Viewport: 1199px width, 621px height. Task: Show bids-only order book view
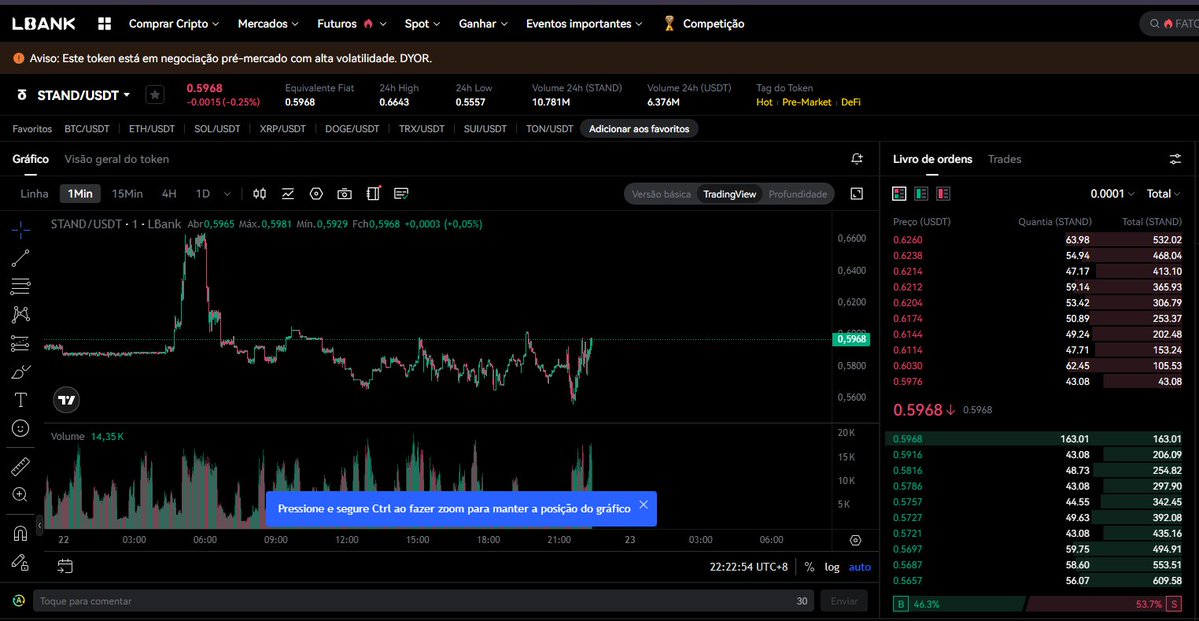(x=921, y=193)
